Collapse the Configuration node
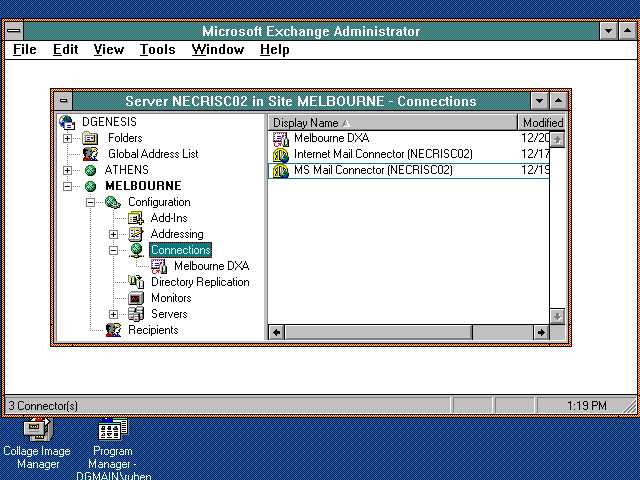The width and height of the screenshot is (640, 480). (x=90, y=202)
